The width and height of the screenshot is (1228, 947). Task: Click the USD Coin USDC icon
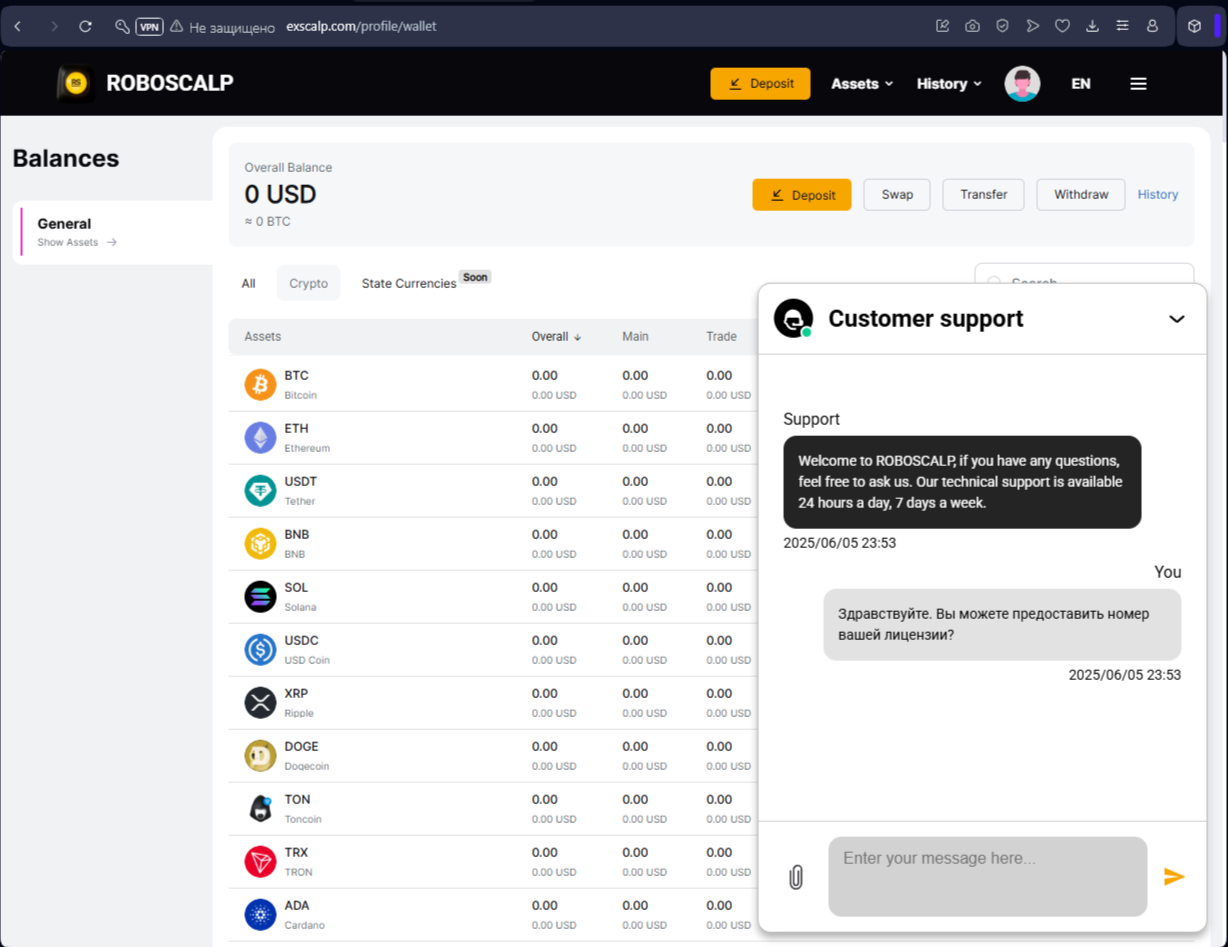click(x=260, y=649)
